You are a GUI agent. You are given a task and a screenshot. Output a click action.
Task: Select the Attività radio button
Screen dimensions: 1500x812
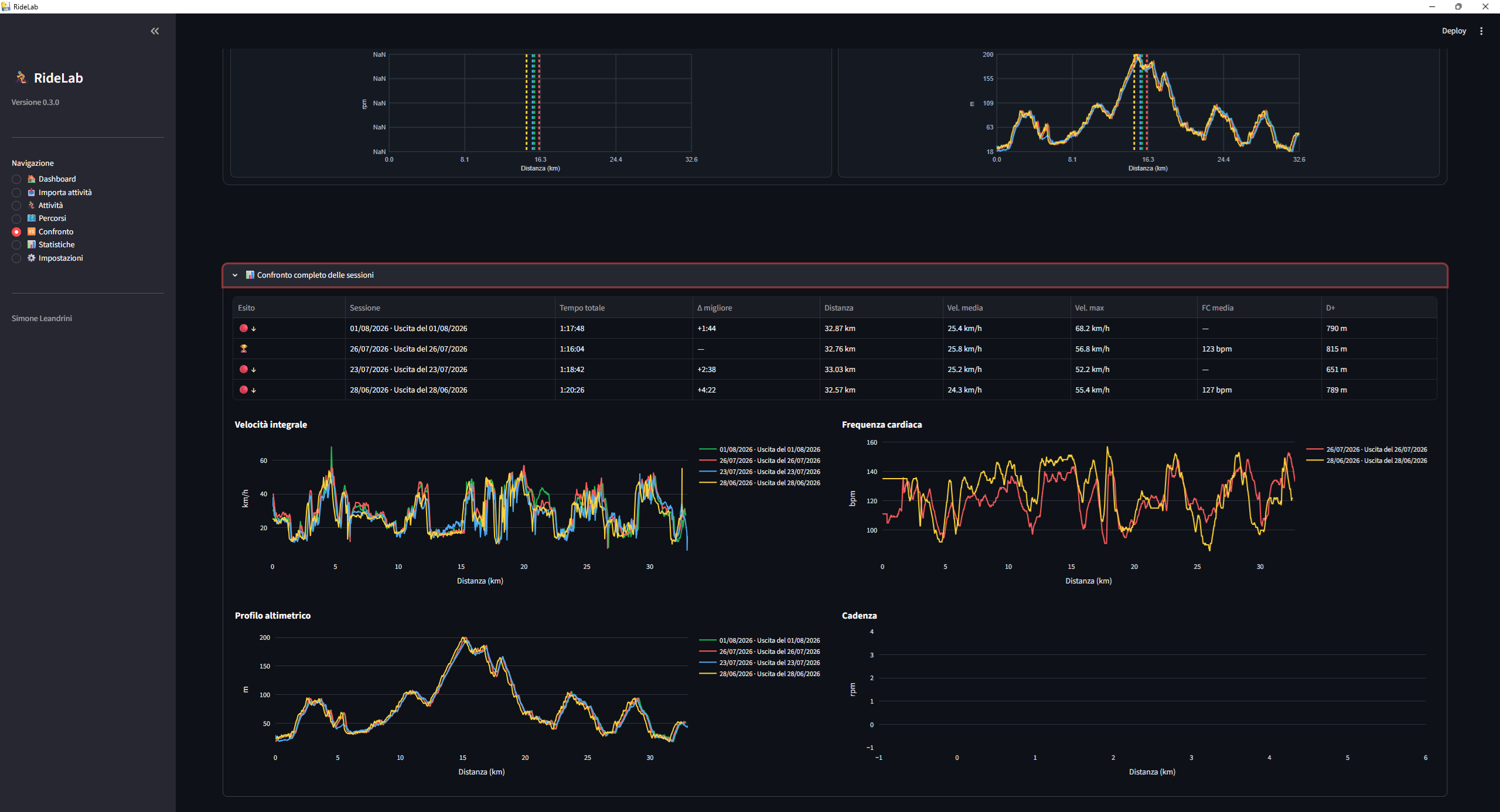(x=16, y=206)
